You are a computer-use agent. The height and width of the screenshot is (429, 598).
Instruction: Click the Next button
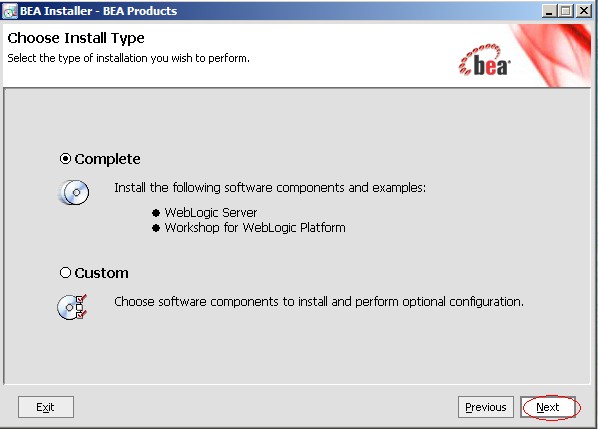(548, 407)
